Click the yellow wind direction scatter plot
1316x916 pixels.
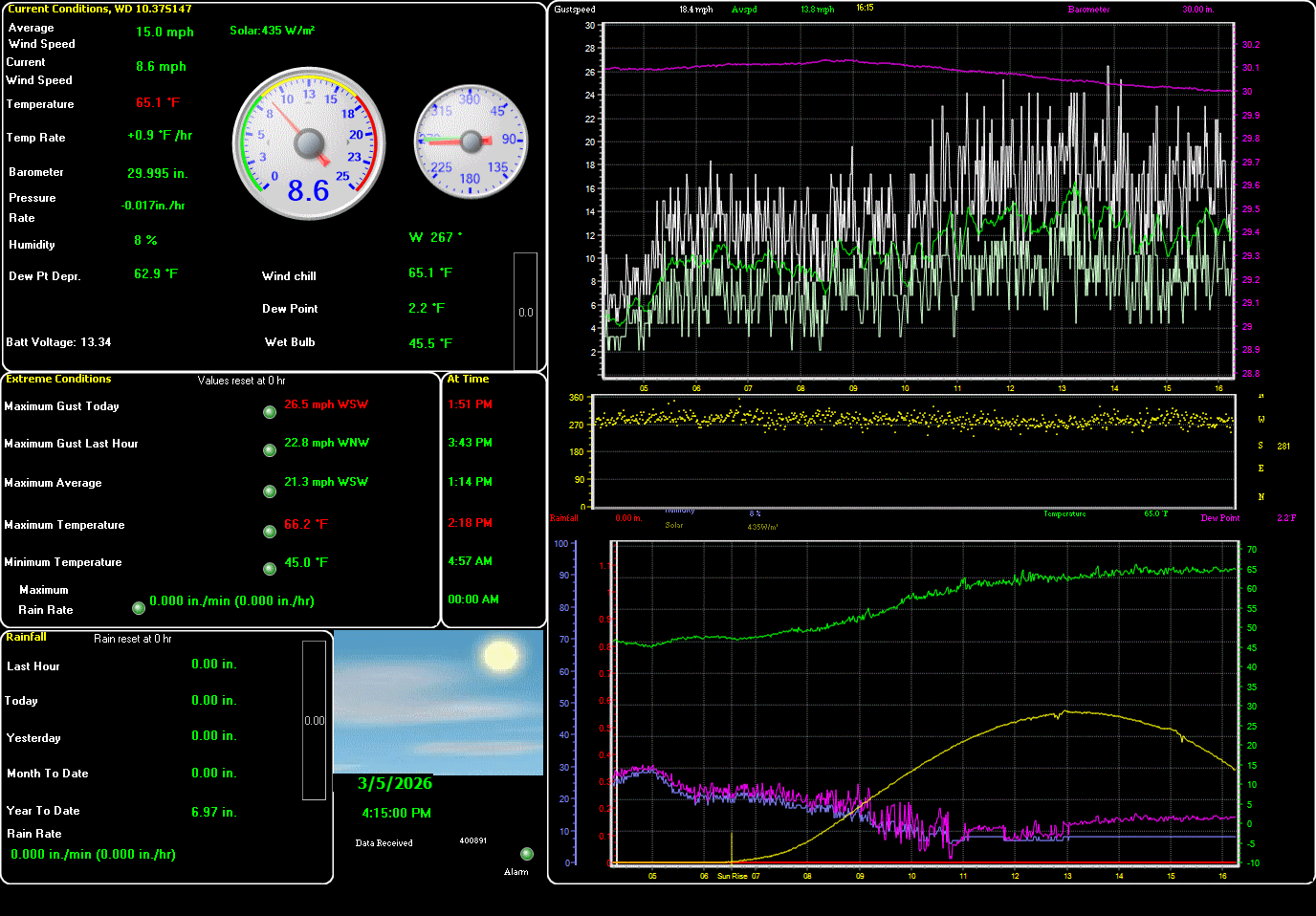pyautogui.click(x=913, y=421)
